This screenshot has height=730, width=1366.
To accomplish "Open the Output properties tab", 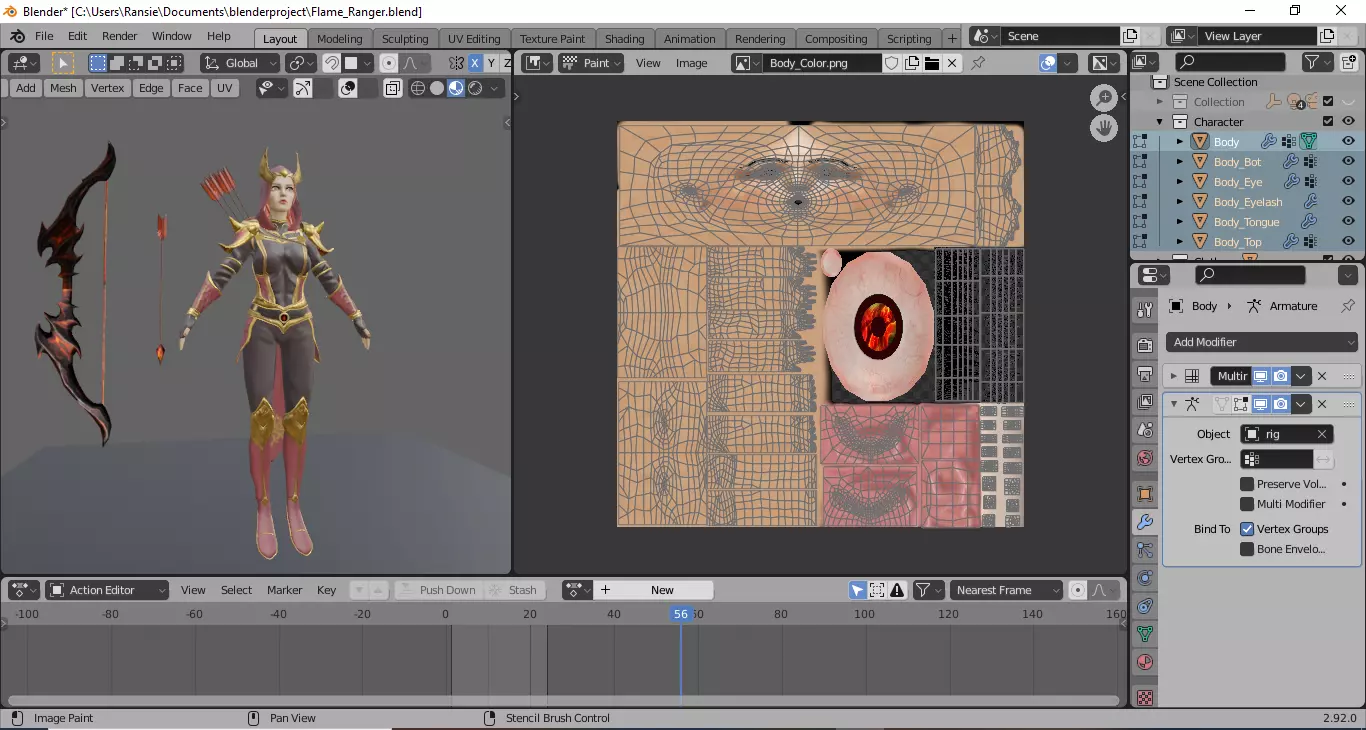I will pos(1145,374).
